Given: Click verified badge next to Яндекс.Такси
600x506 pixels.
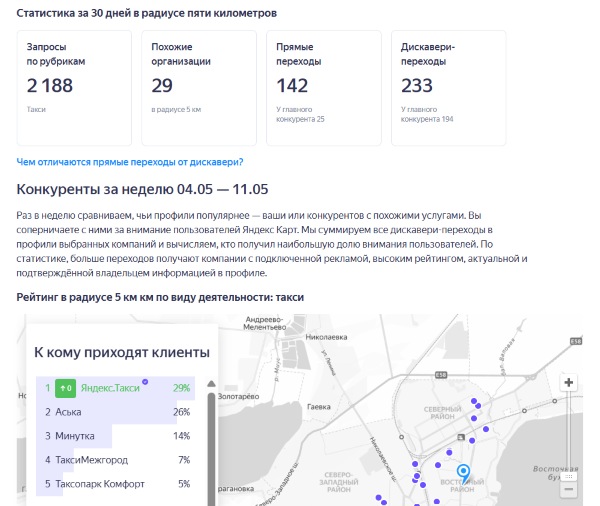Looking at the screenshot, I should tap(145, 382).
